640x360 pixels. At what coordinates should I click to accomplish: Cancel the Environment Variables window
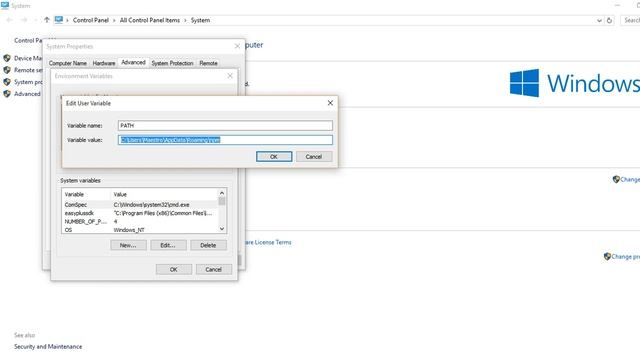[213, 269]
